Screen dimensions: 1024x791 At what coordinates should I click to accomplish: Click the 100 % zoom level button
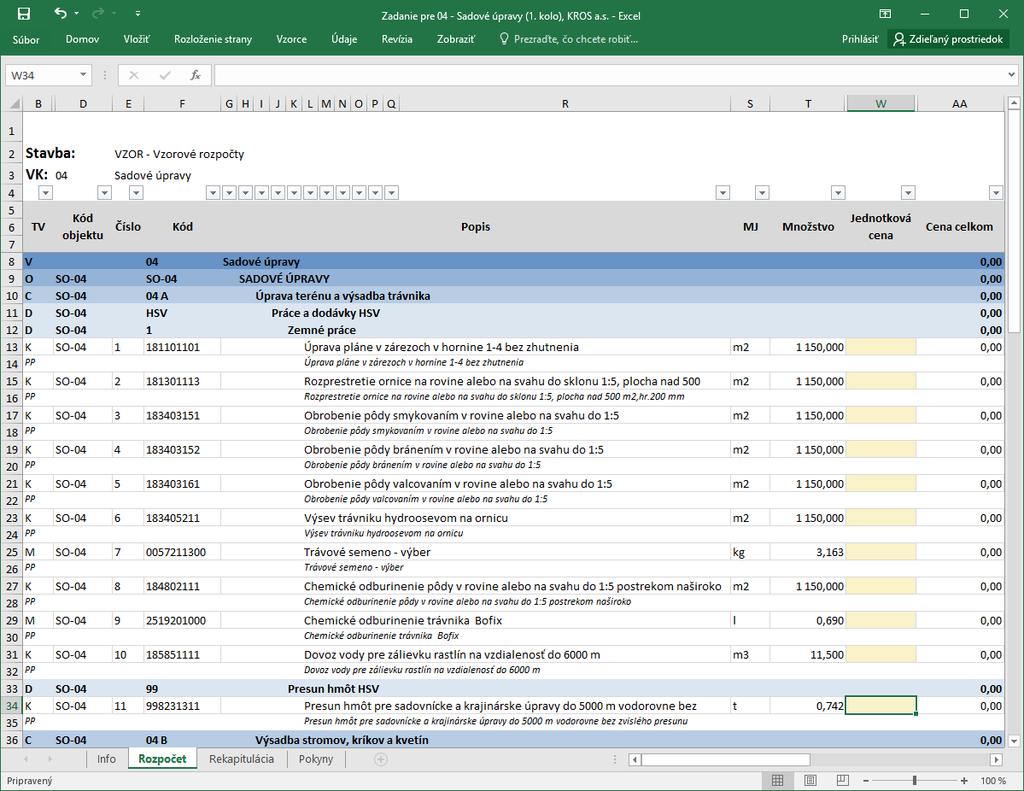point(993,781)
